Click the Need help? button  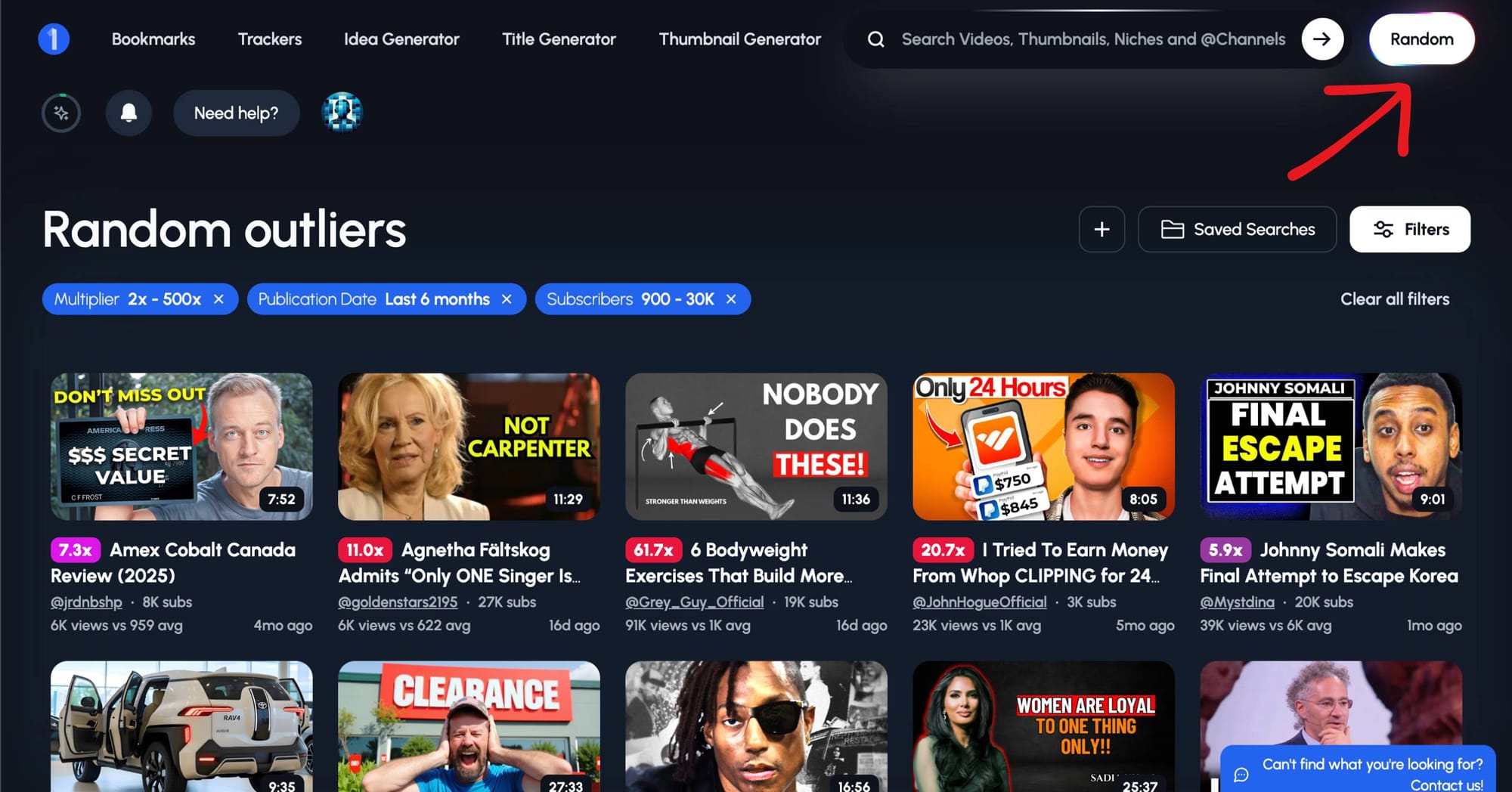pos(236,113)
